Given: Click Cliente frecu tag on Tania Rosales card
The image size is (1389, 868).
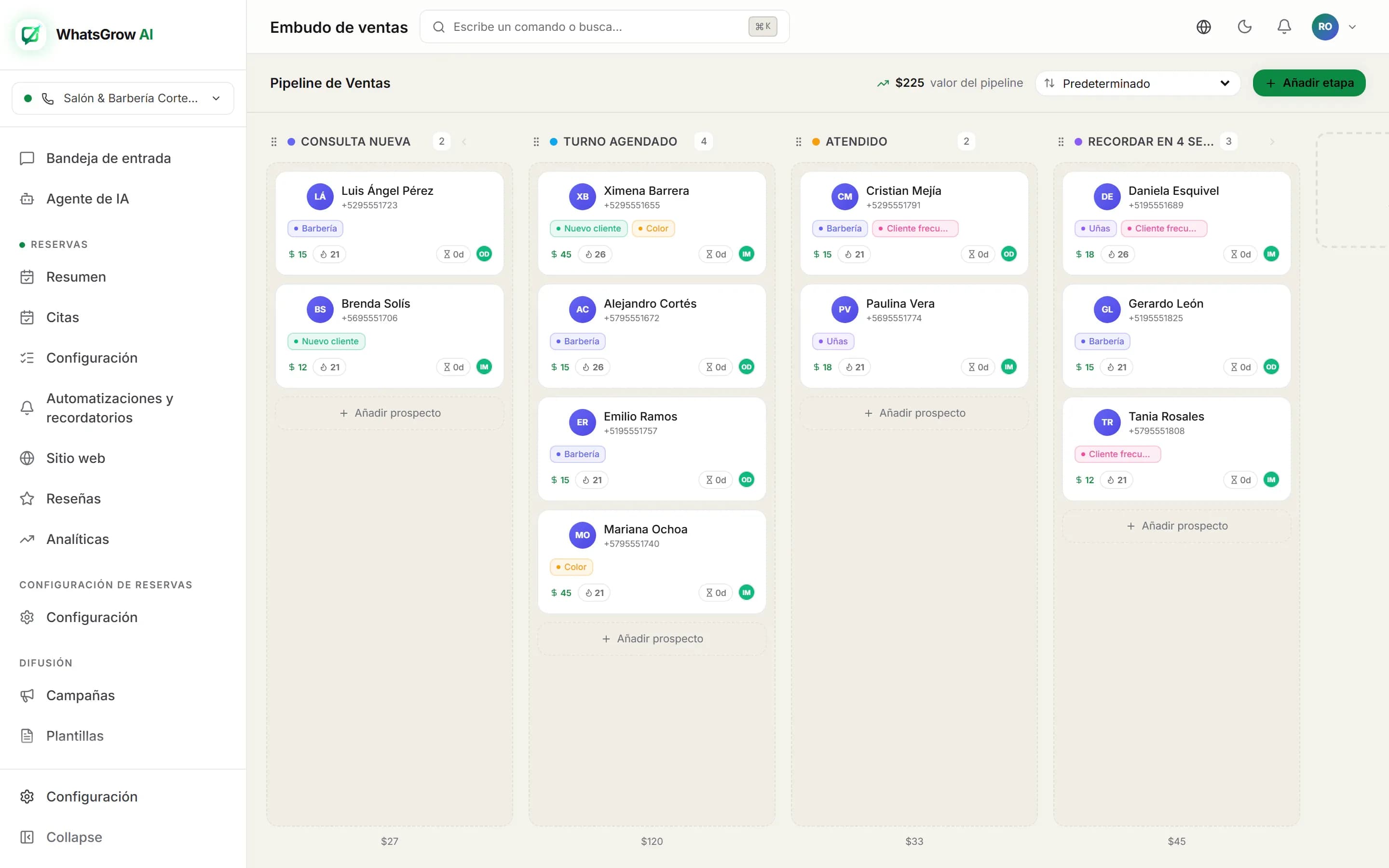Looking at the screenshot, I should pos(1117,455).
